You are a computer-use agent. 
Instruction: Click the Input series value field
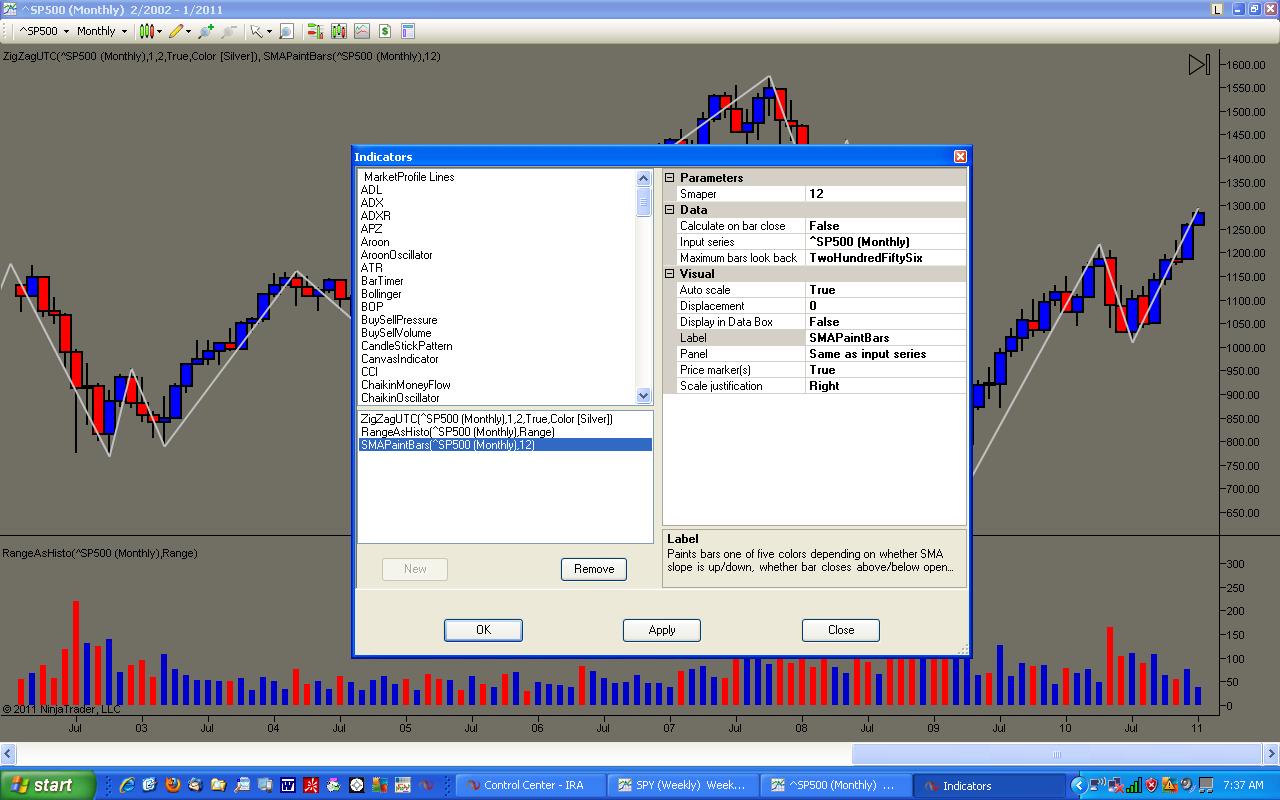pos(885,242)
